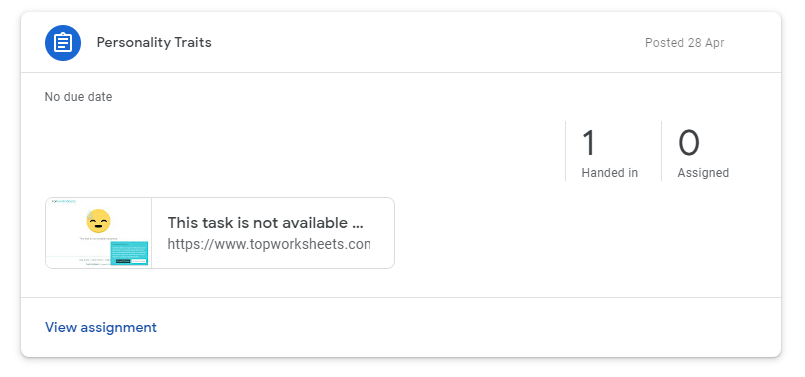Follow the View assignment link

point(101,327)
